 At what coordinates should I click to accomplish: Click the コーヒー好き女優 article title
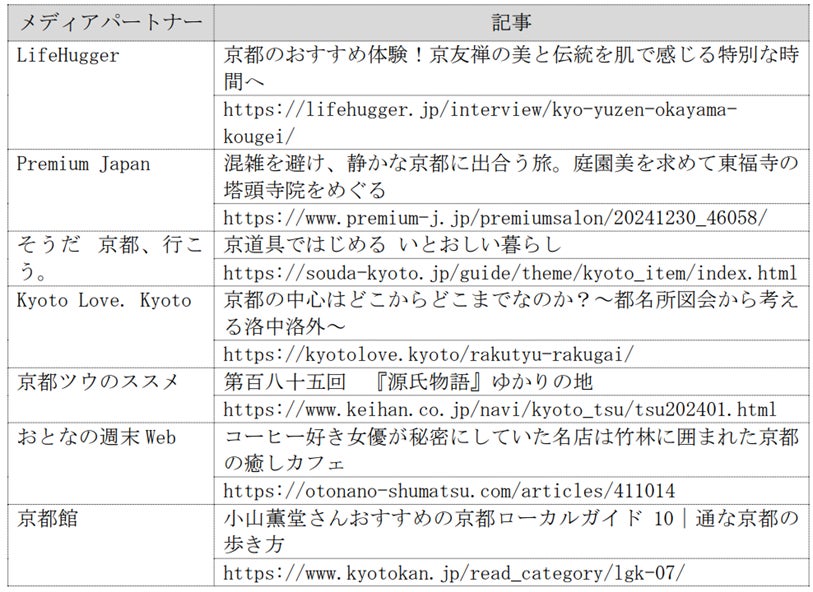click(x=511, y=449)
